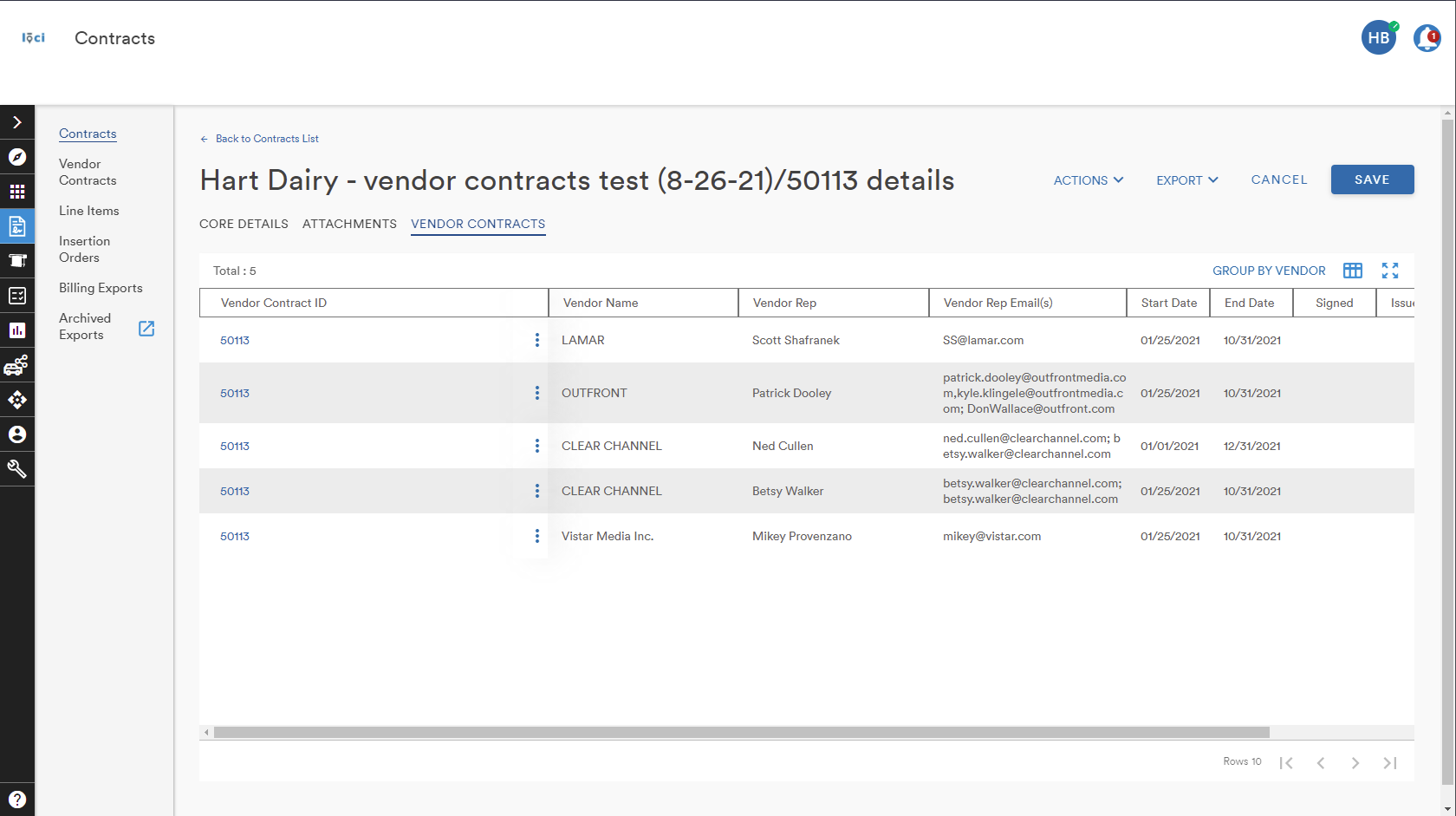Screen dimensions: 1456x816
Task: Click the Rows 10 page size selector
Action: pyautogui.click(x=1242, y=761)
